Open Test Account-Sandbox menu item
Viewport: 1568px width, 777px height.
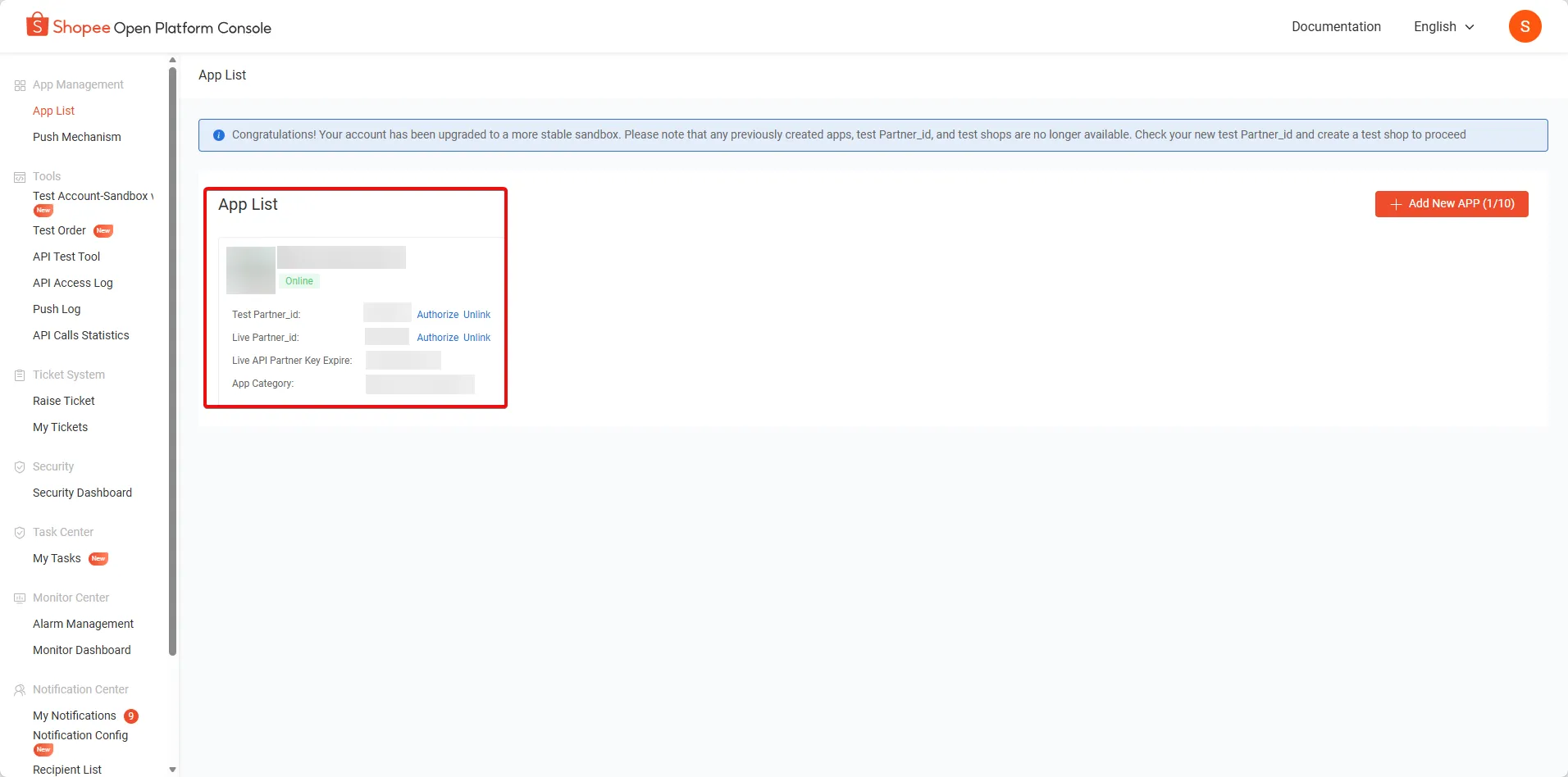pyautogui.click(x=93, y=197)
